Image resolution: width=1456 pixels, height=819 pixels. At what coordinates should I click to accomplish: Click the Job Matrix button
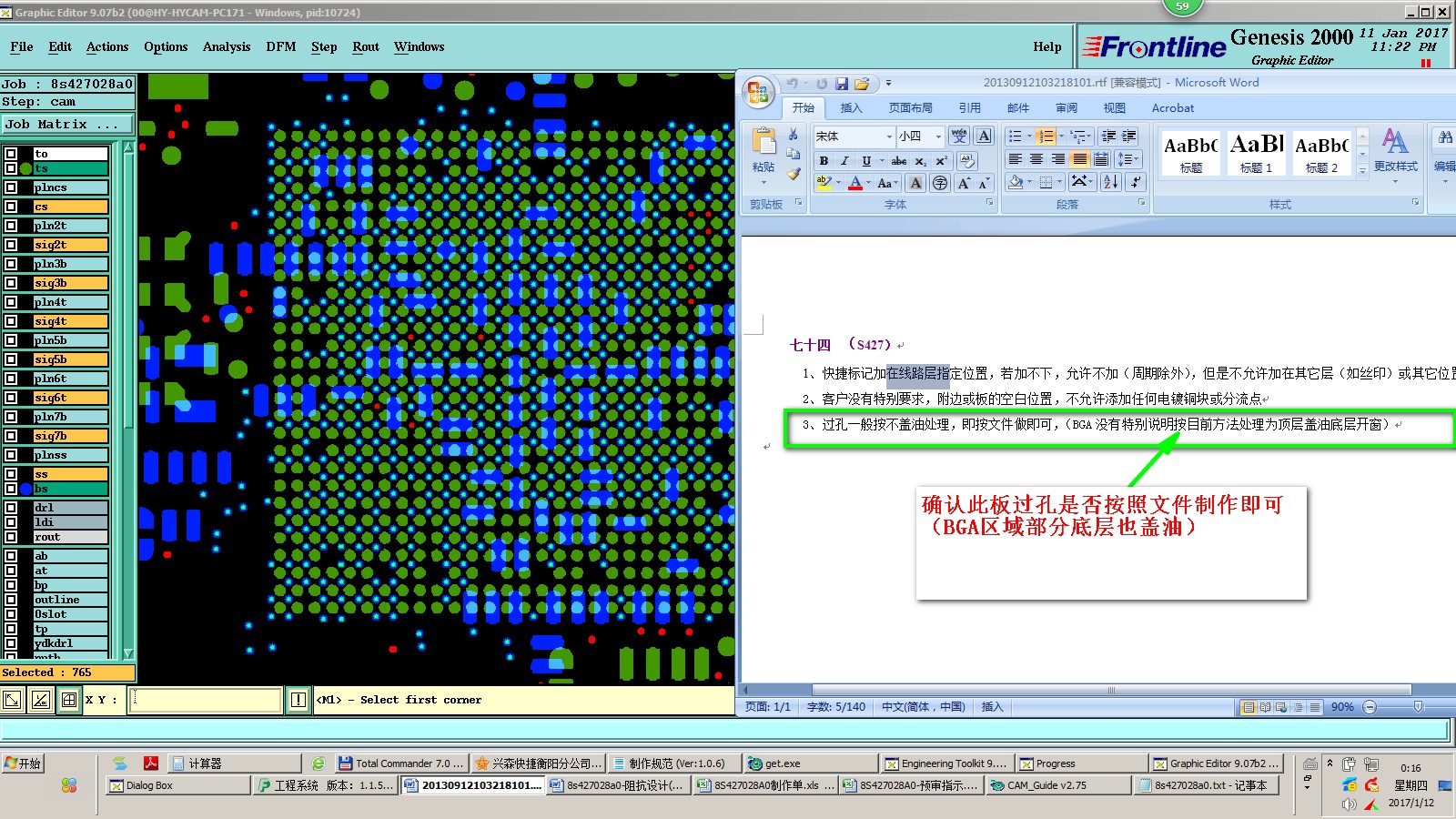[x=67, y=125]
